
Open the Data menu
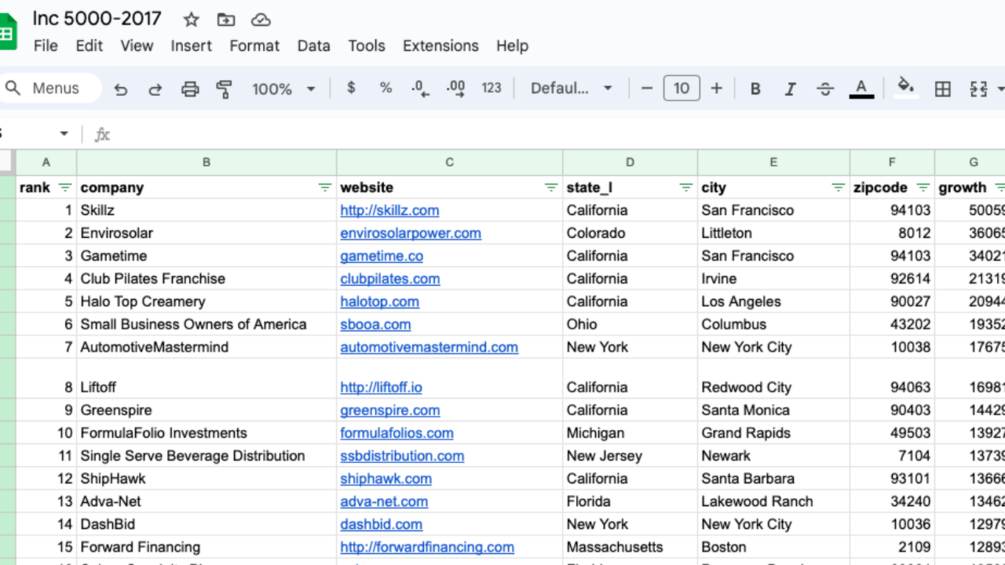point(313,46)
